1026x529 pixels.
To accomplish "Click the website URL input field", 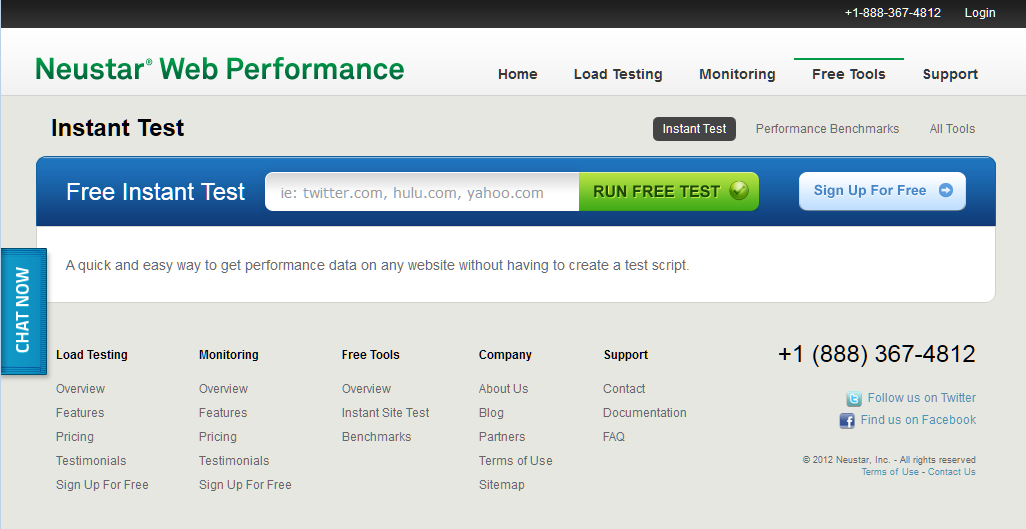I will (422, 192).
